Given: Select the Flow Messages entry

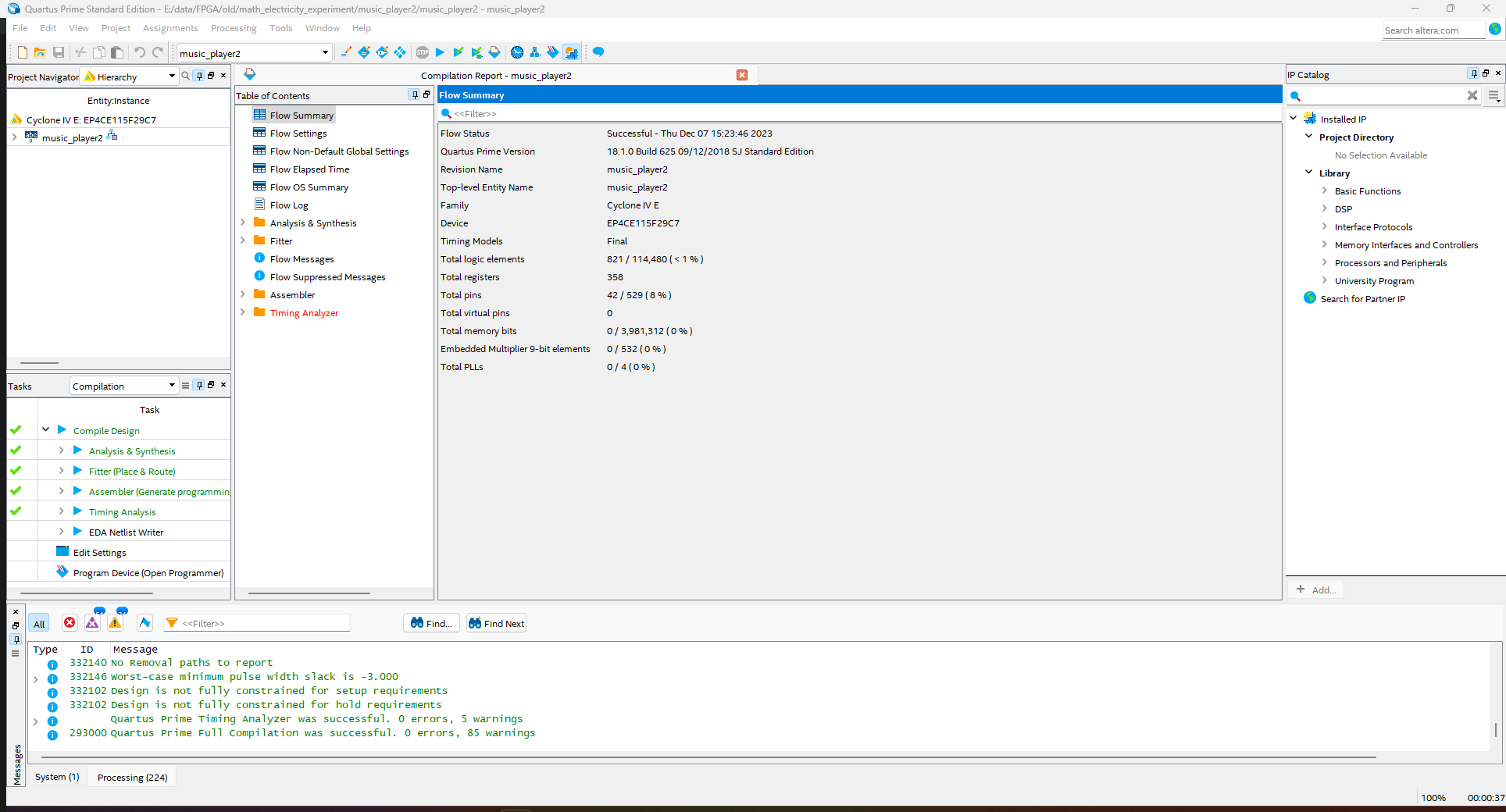Looking at the screenshot, I should 302,259.
